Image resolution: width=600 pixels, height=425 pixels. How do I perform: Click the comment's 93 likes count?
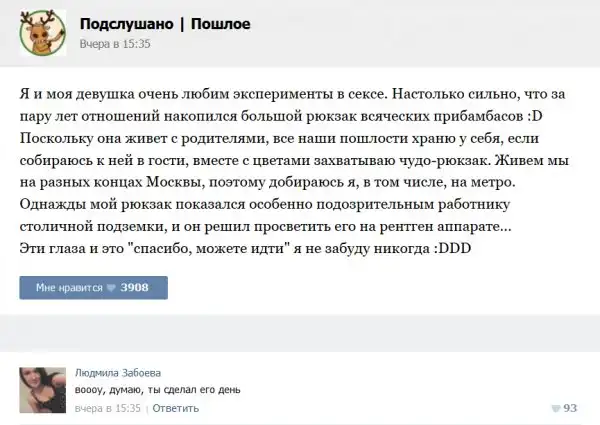[x=571, y=408]
